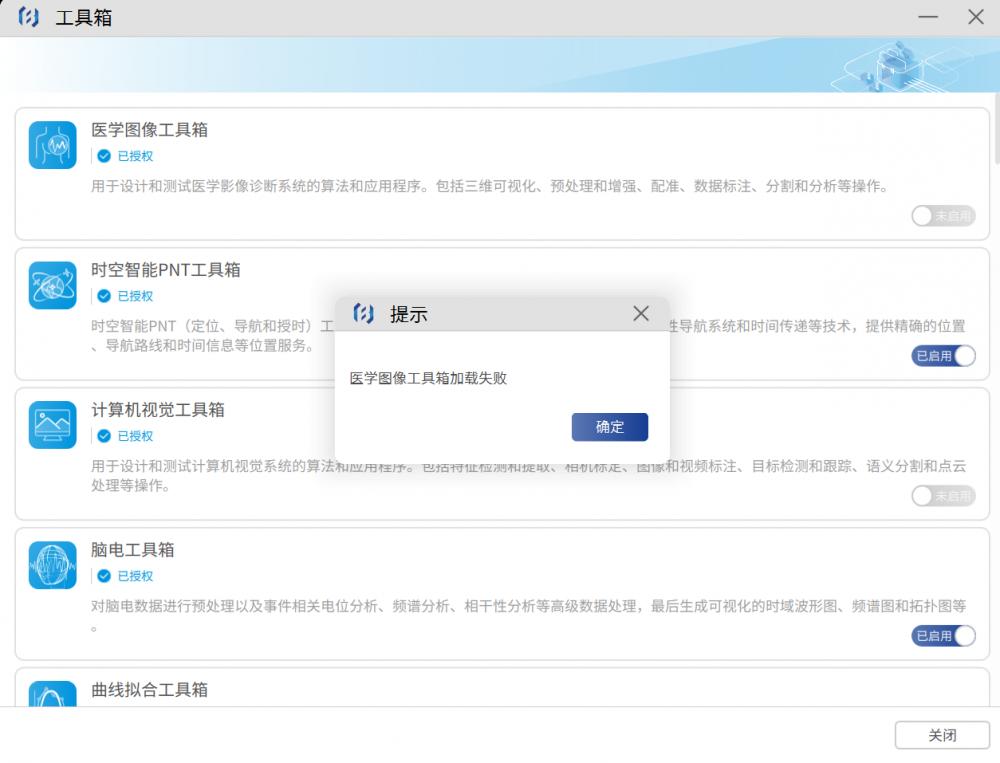The height and width of the screenshot is (763, 1000).
Task: Click the 已授权 badge under 计算机视觉工具箱
Action: click(x=125, y=436)
